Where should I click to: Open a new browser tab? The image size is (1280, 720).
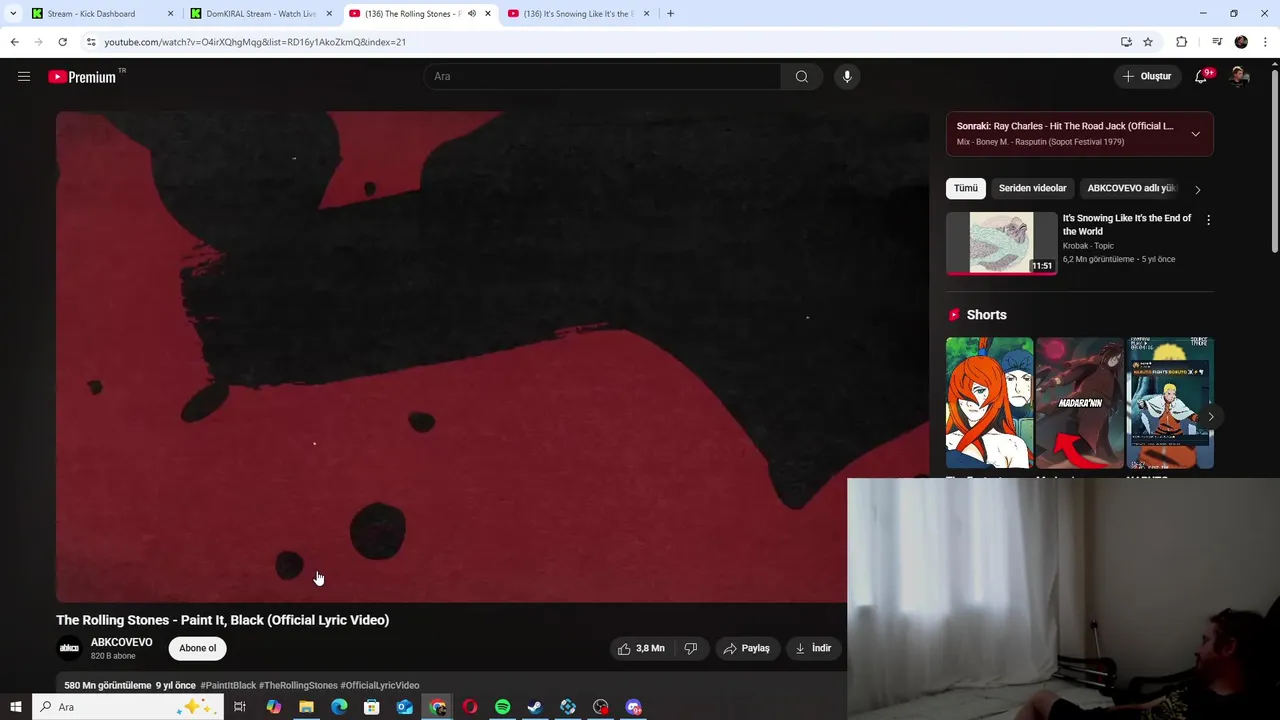click(670, 14)
